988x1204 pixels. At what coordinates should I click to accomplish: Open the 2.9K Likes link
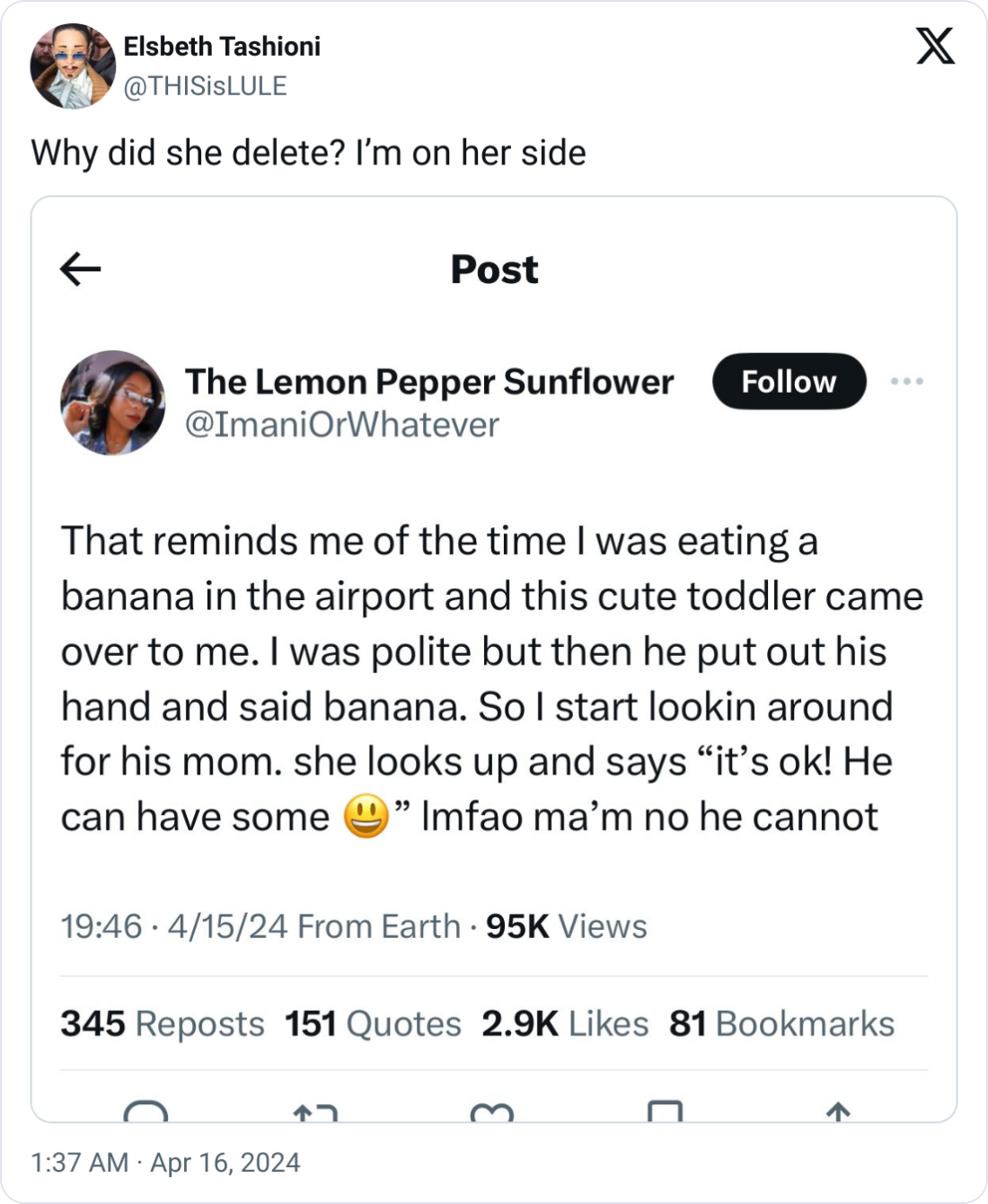565,1022
